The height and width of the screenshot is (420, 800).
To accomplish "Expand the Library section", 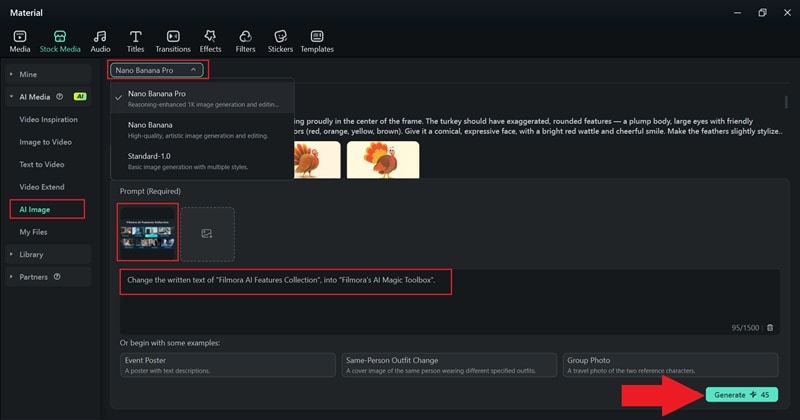I will (48, 254).
